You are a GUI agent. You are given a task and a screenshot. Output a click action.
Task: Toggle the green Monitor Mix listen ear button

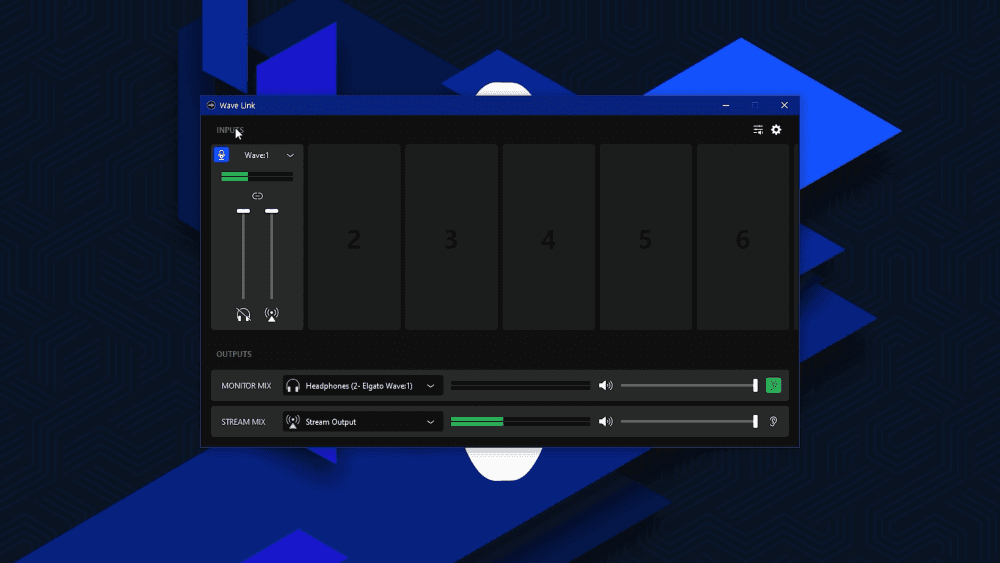click(x=774, y=386)
